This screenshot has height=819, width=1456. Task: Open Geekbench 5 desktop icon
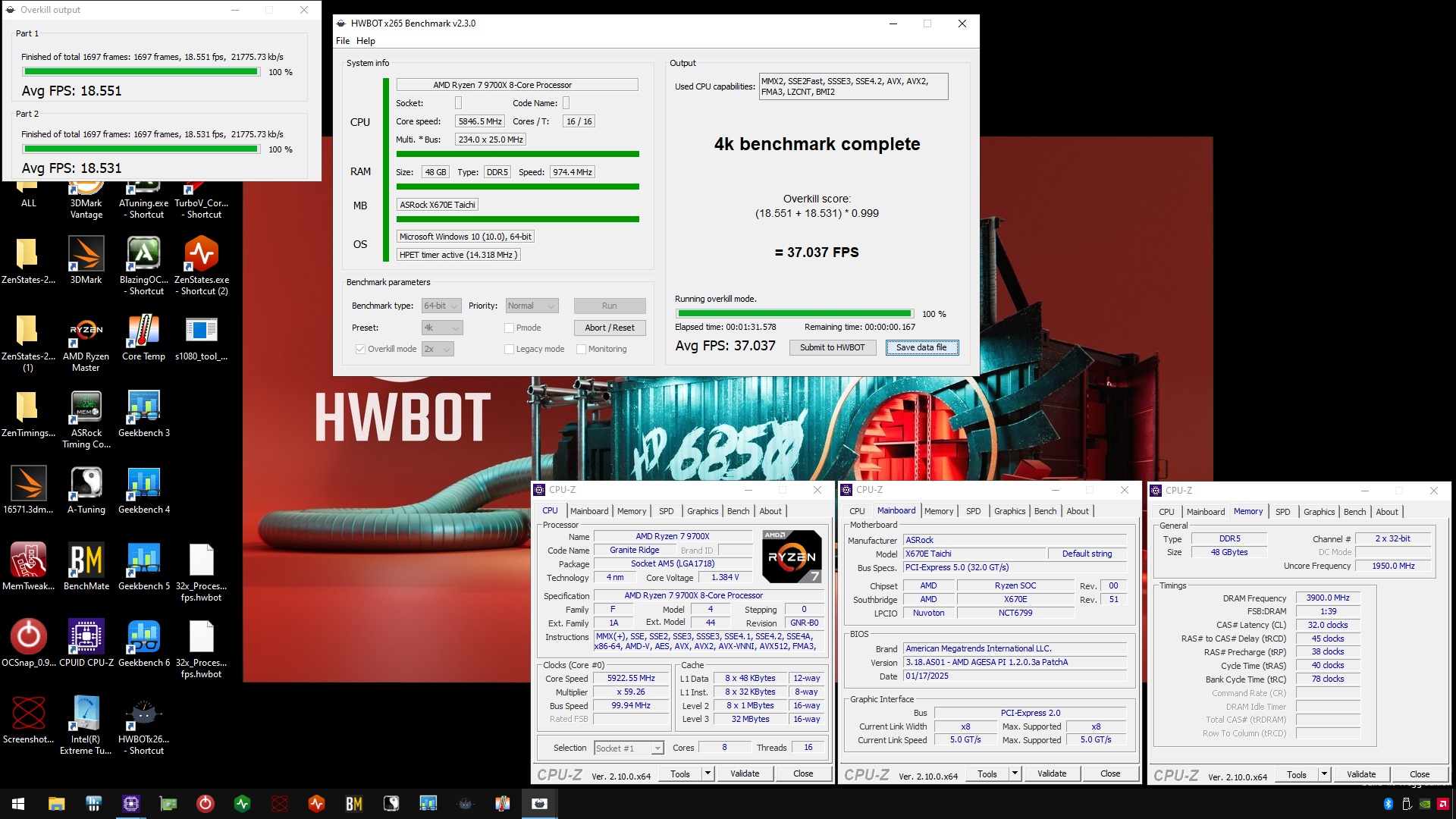144,567
